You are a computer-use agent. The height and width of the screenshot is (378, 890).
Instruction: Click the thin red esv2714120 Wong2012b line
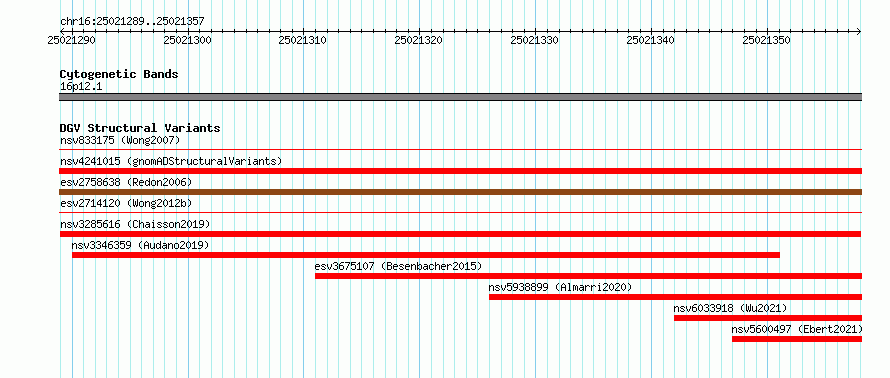coord(460,213)
